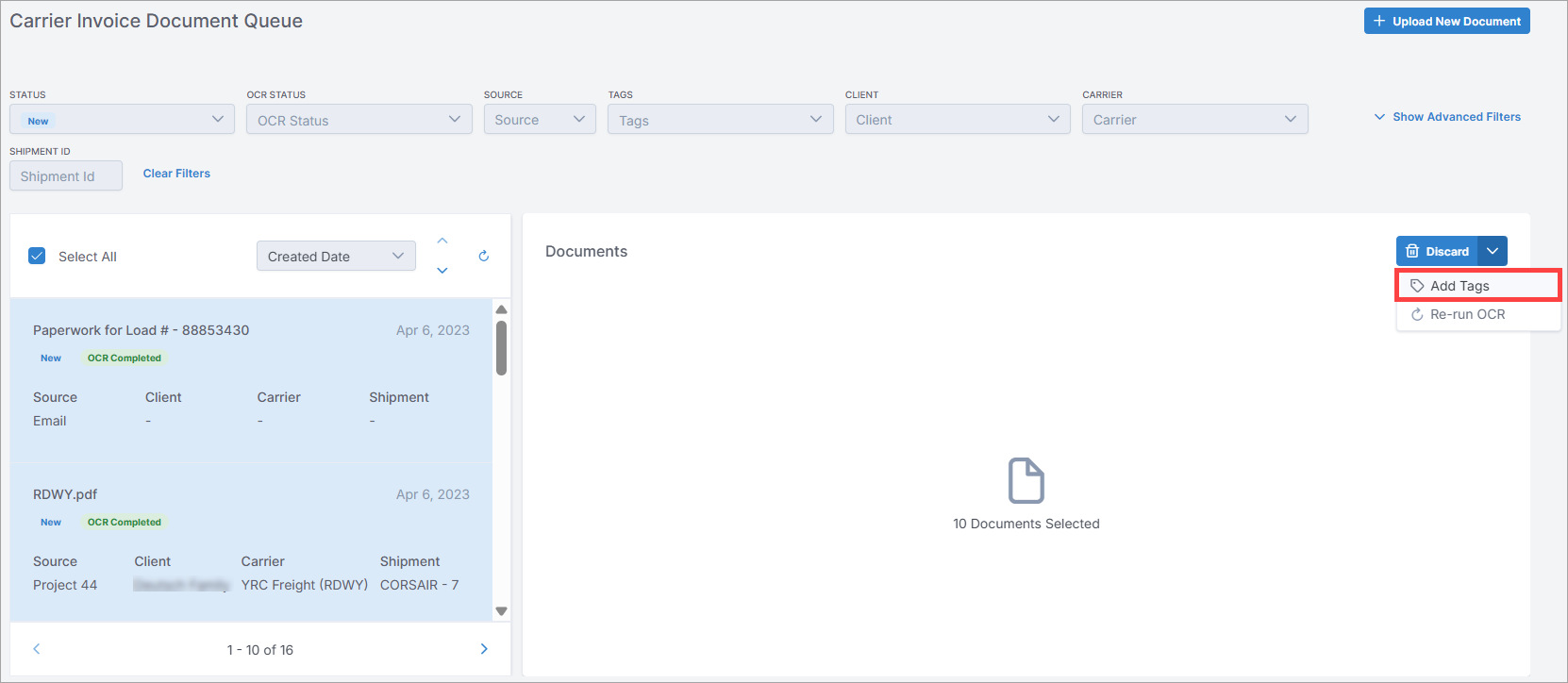Viewport: 1568px width, 683px height.
Task: Click the Project 44 source value
Action: pyautogui.click(x=65, y=585)
